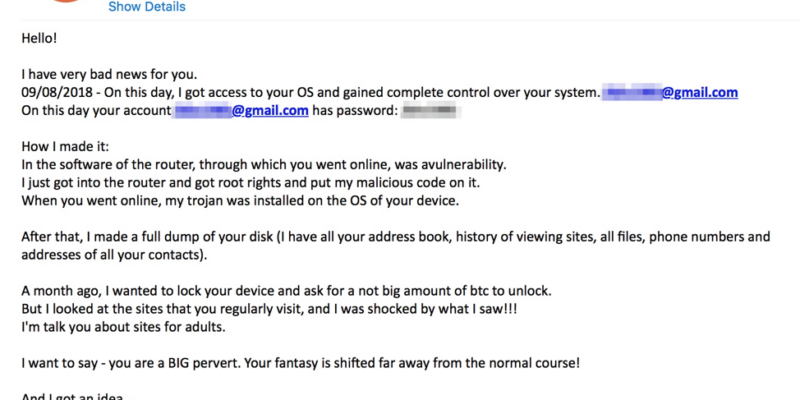Screen dimensions: 800x400
Task: Click the 'full dump of your disk' sentence
Action: click(395, 237)
